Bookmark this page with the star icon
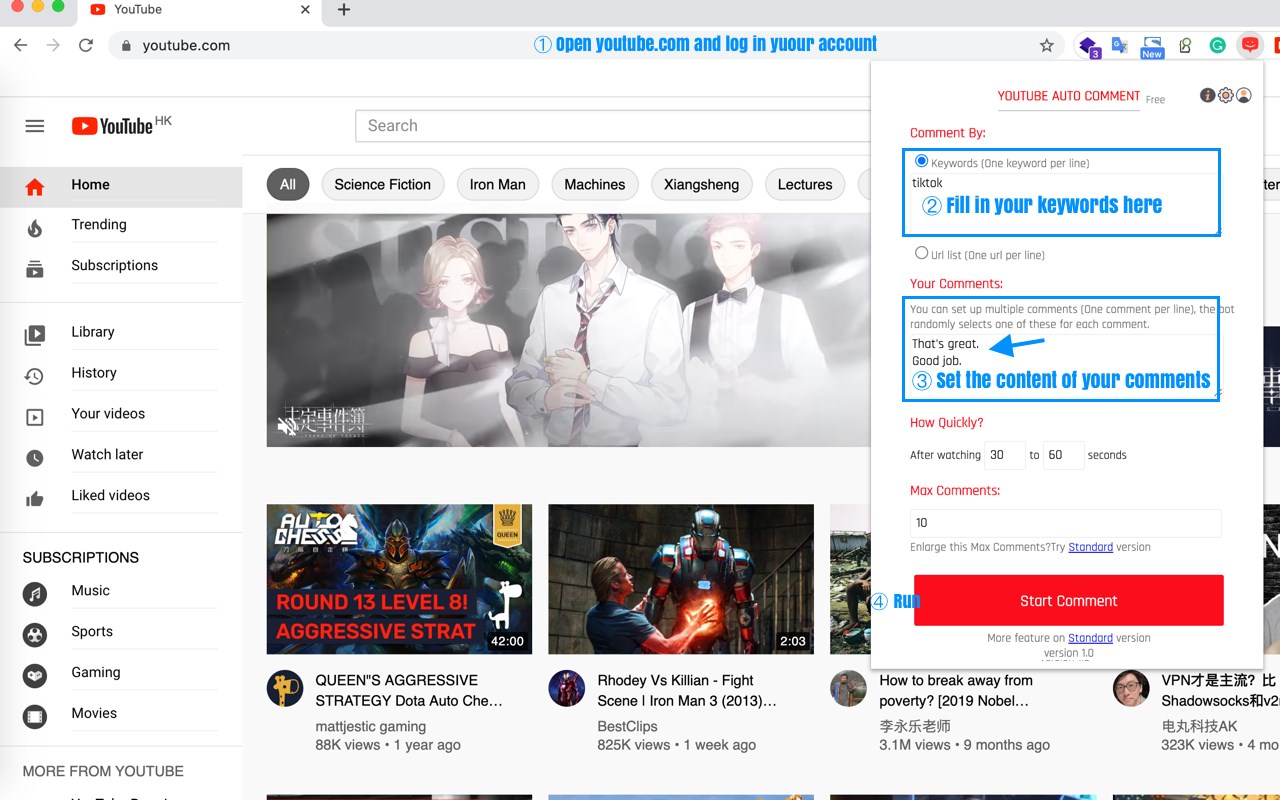 click(1047, 45)
